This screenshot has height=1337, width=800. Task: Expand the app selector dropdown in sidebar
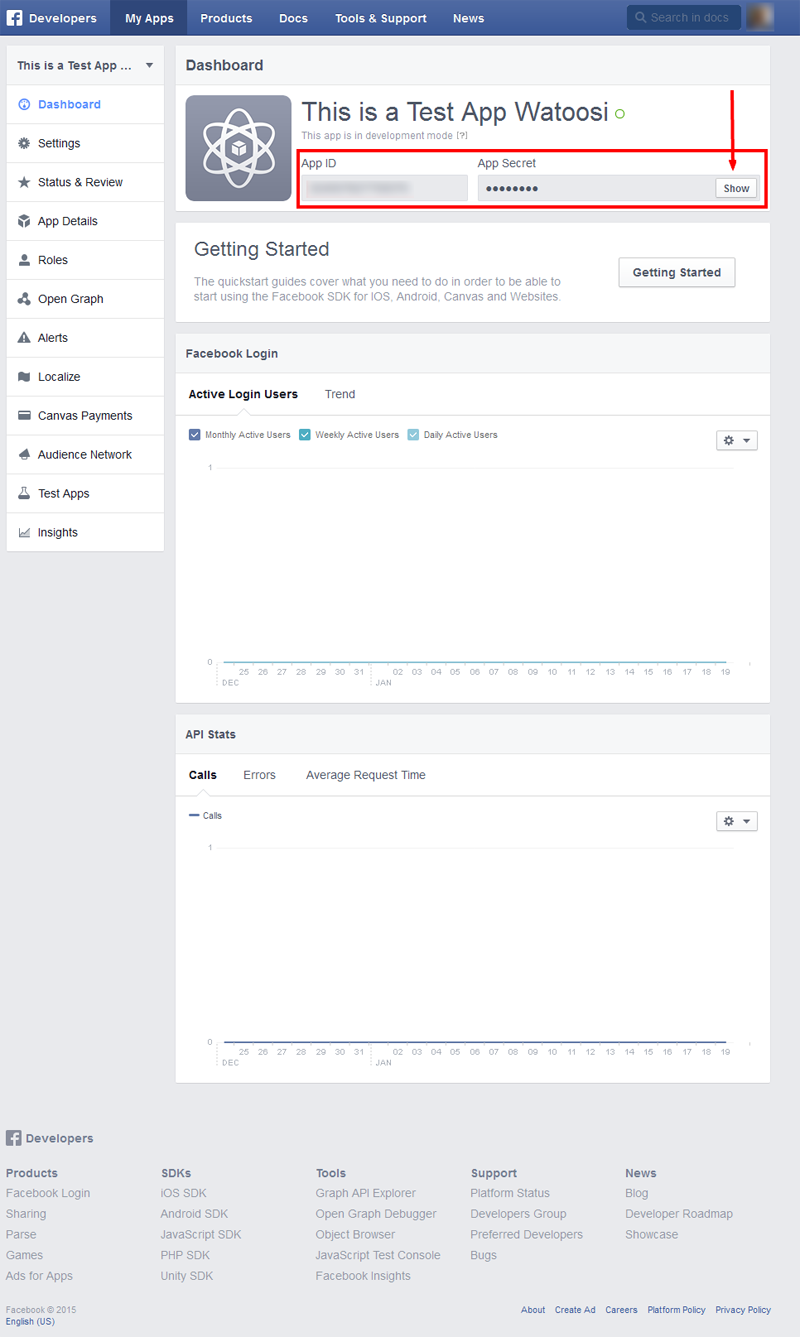tap(149, 66)
